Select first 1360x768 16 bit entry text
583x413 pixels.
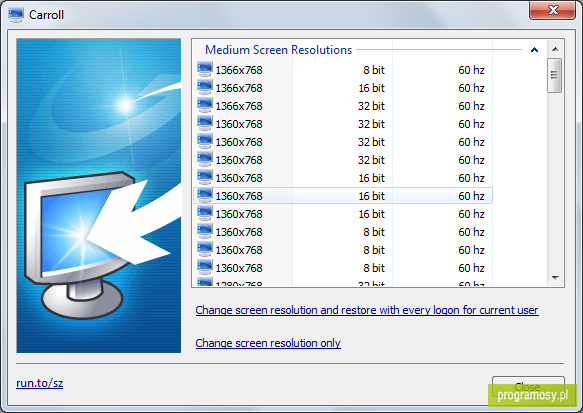click(x=239, y=178)
